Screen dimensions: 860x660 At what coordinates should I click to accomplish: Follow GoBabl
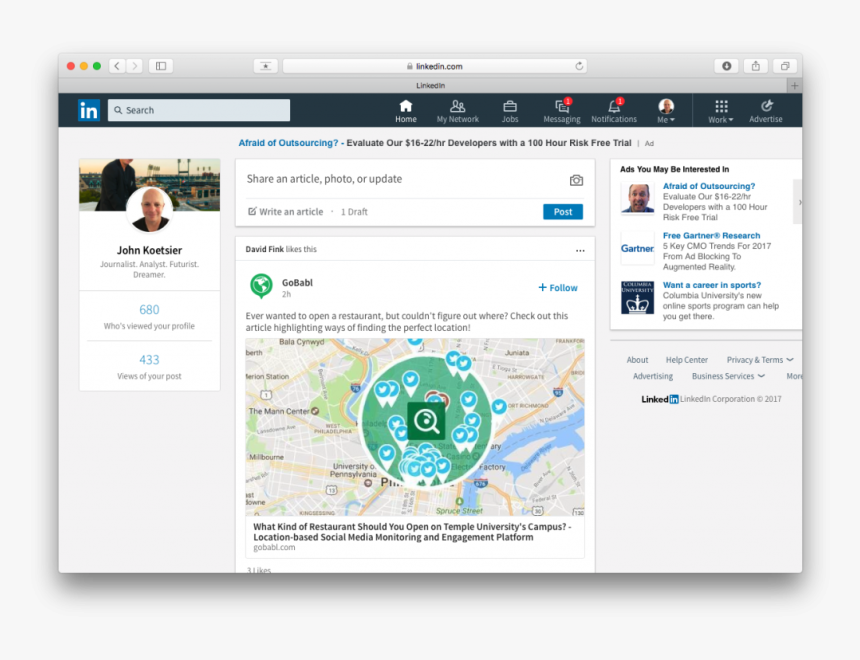coord(558,287)
